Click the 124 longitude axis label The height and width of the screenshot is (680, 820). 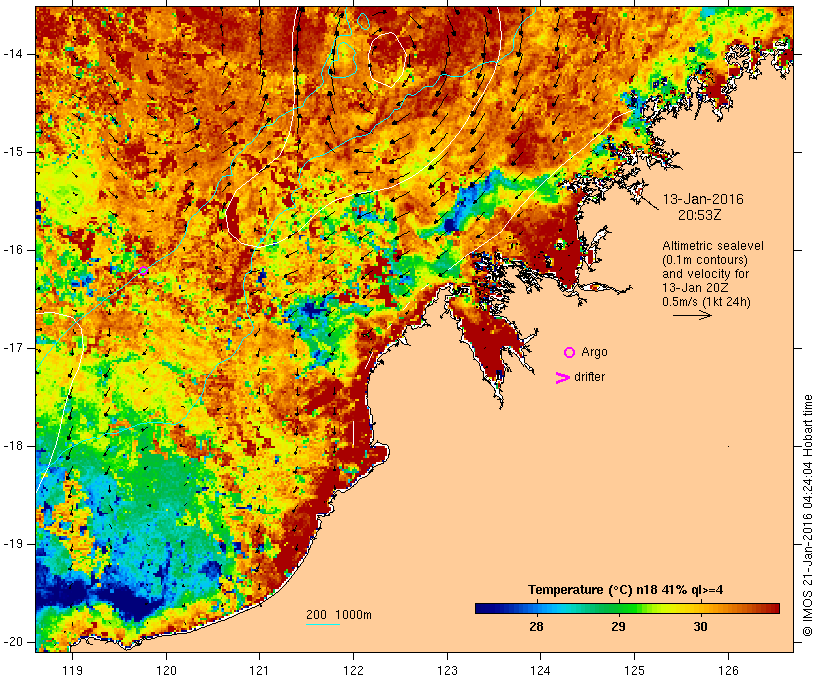[540, 671]
